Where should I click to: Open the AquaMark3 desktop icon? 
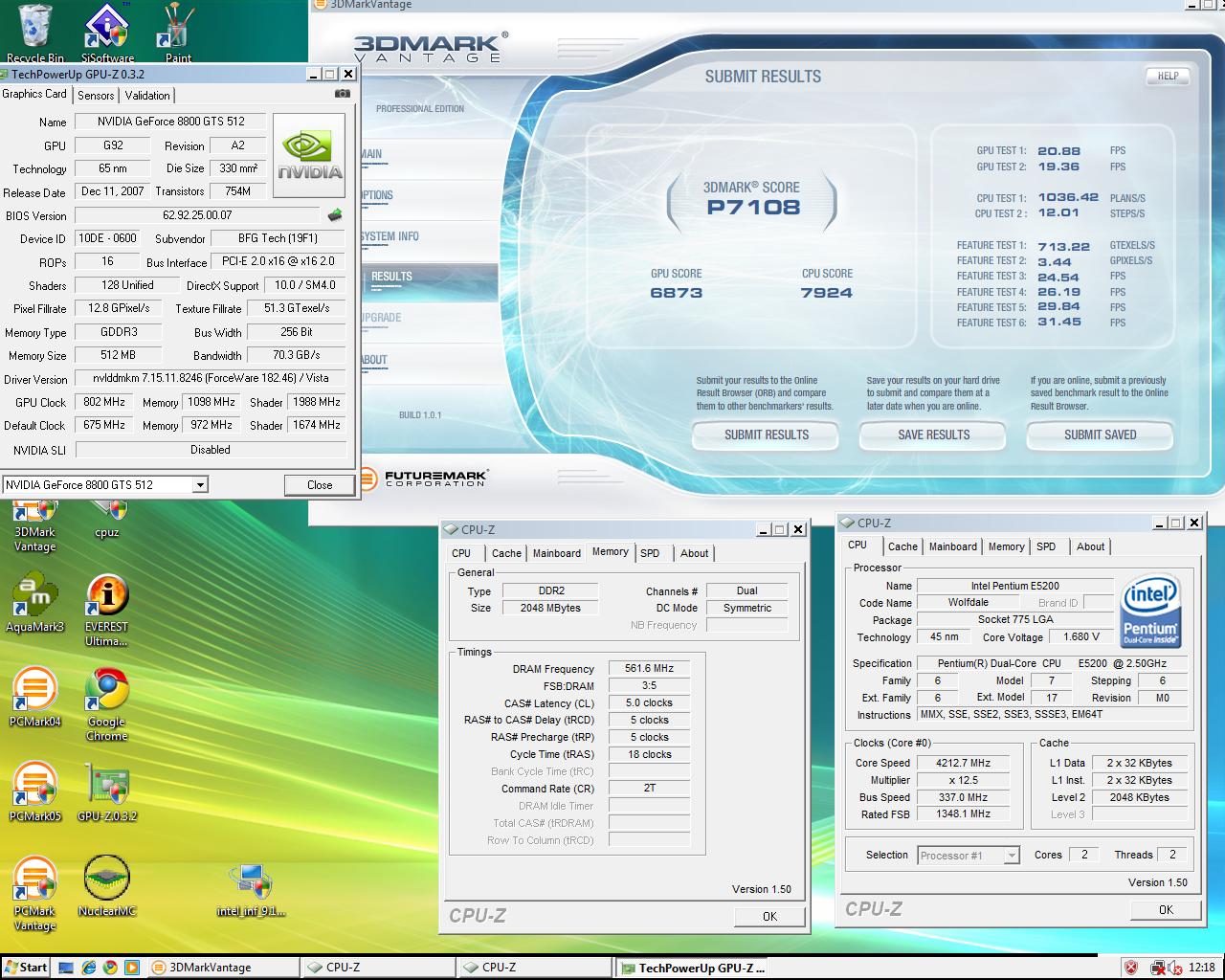click(x=34, y=603)
